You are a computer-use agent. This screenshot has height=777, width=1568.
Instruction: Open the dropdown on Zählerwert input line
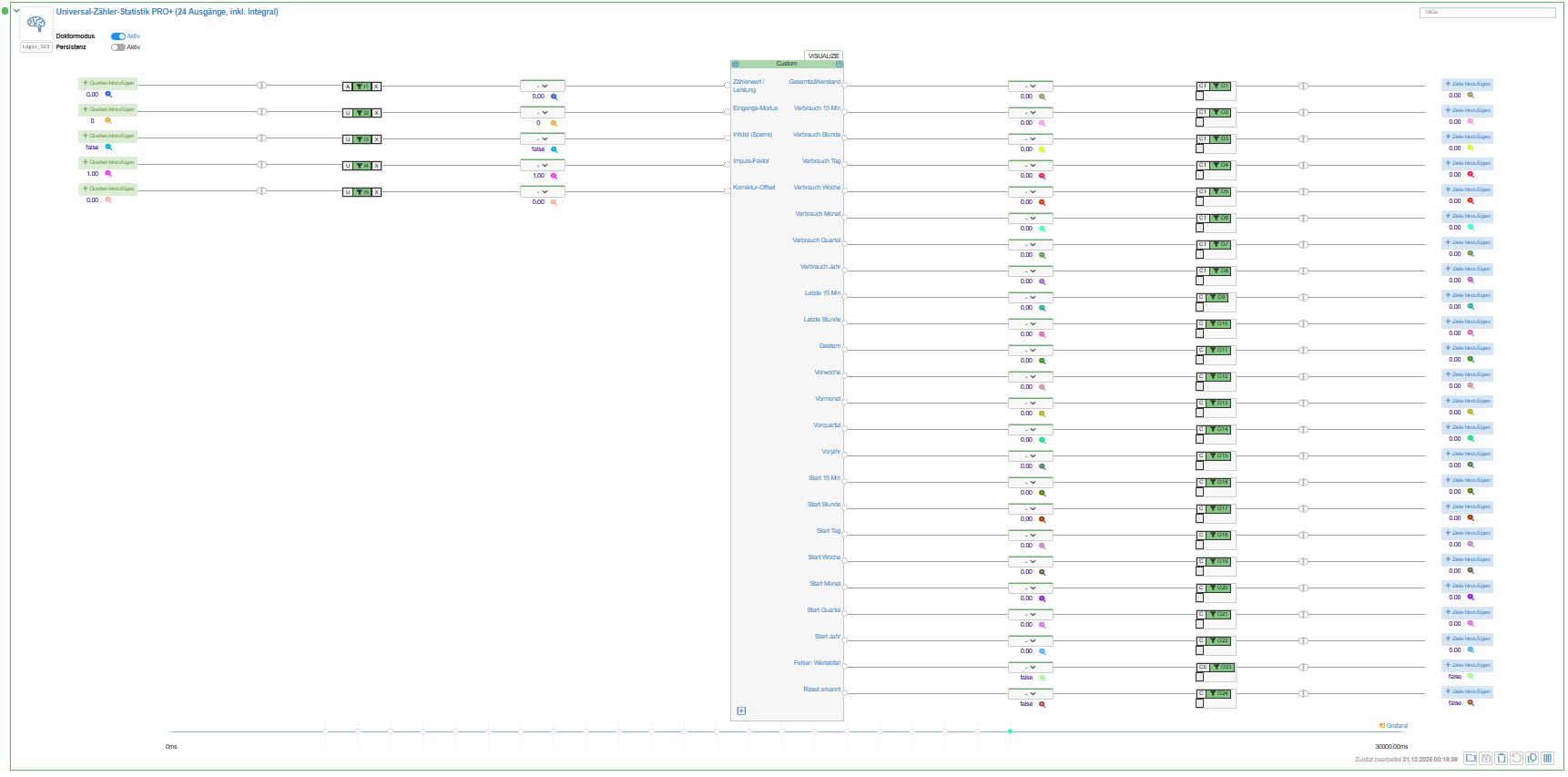click(542, 87)
